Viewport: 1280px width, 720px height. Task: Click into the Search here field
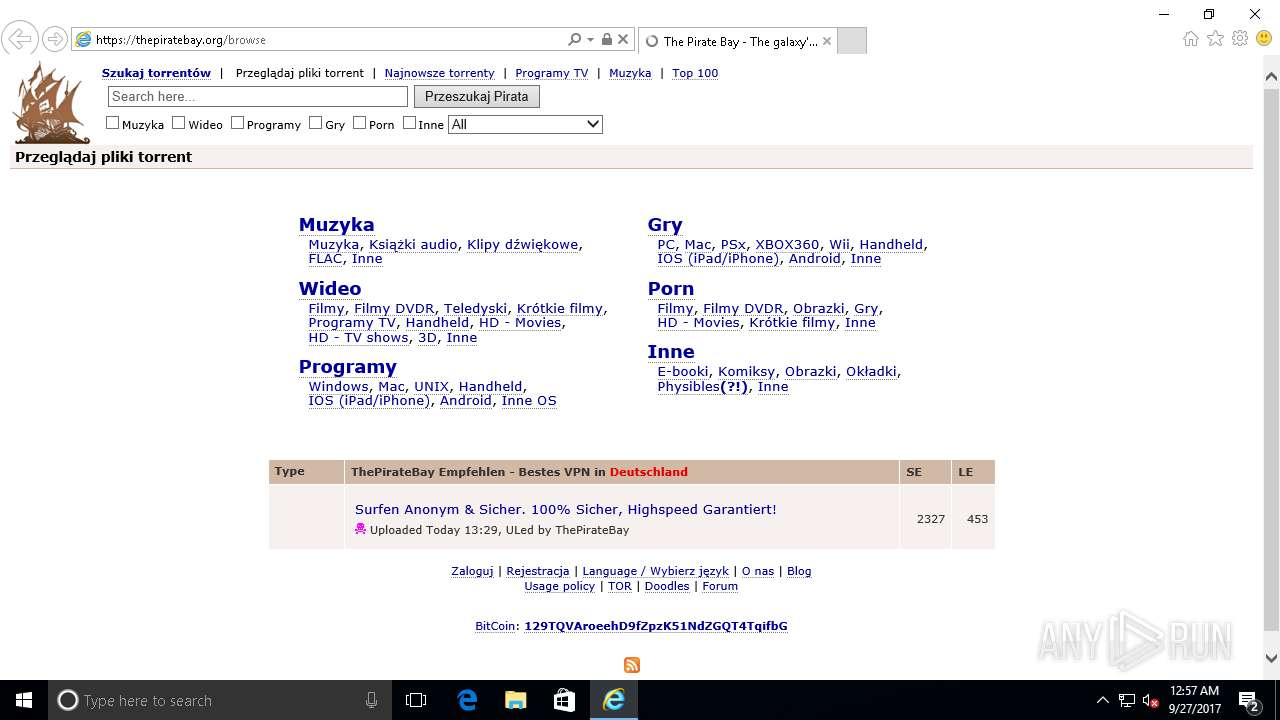(258, 96)
